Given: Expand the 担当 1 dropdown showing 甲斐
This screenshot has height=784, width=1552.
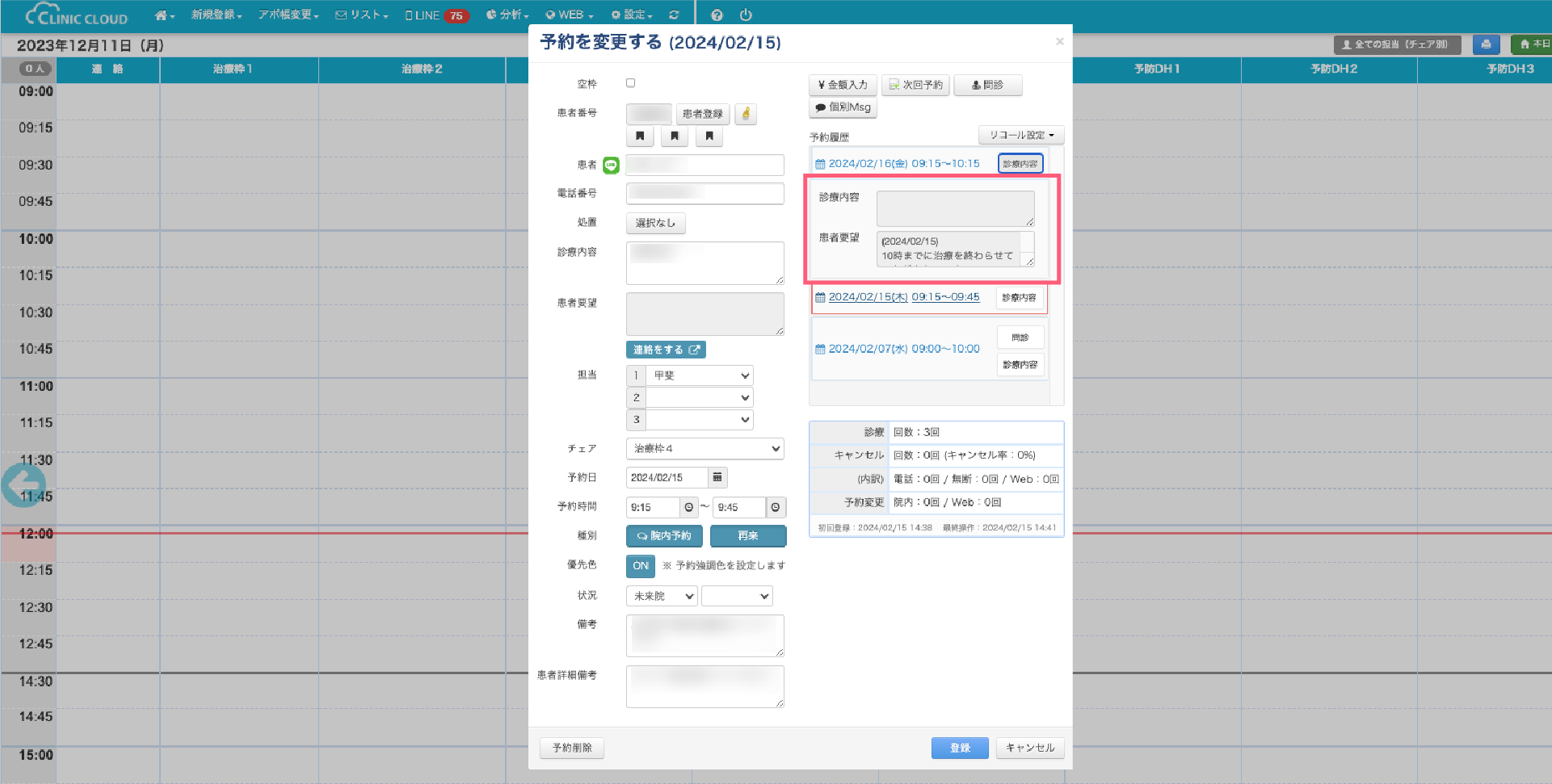Looking at the screenshot, I should (x=699, y=375).
